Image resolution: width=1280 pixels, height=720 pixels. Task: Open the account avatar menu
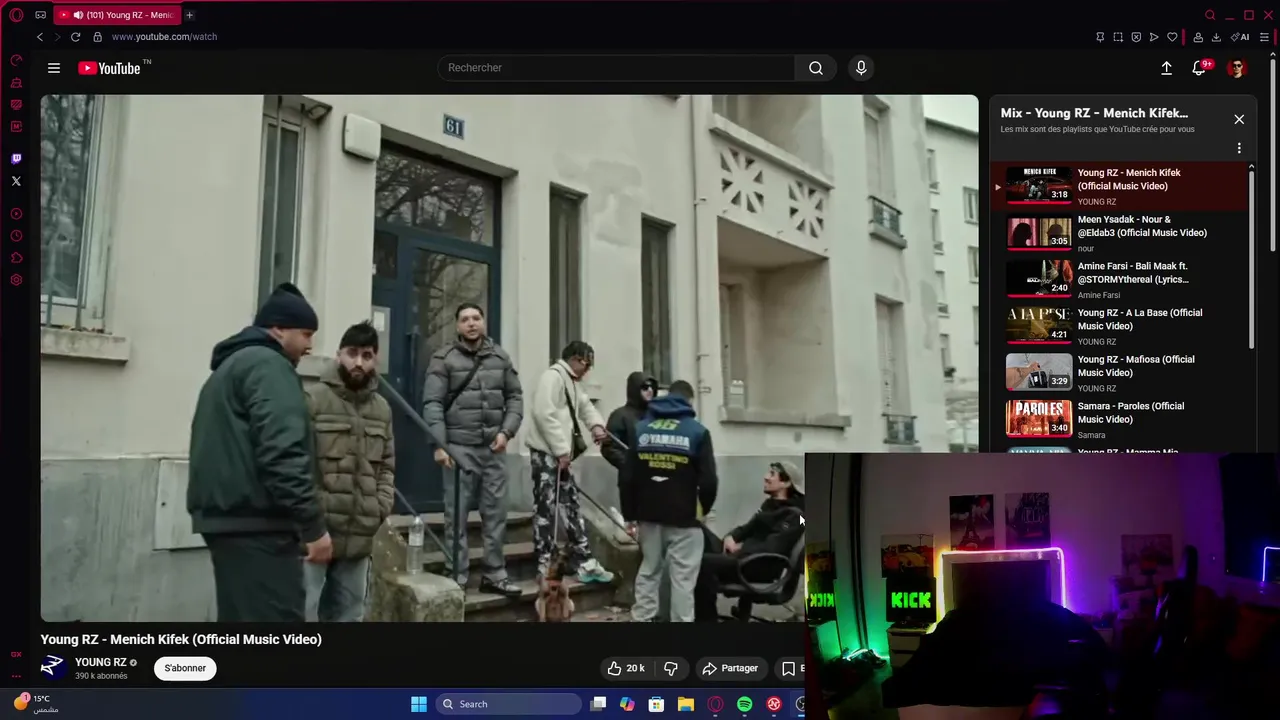[x=1237, y=68]
